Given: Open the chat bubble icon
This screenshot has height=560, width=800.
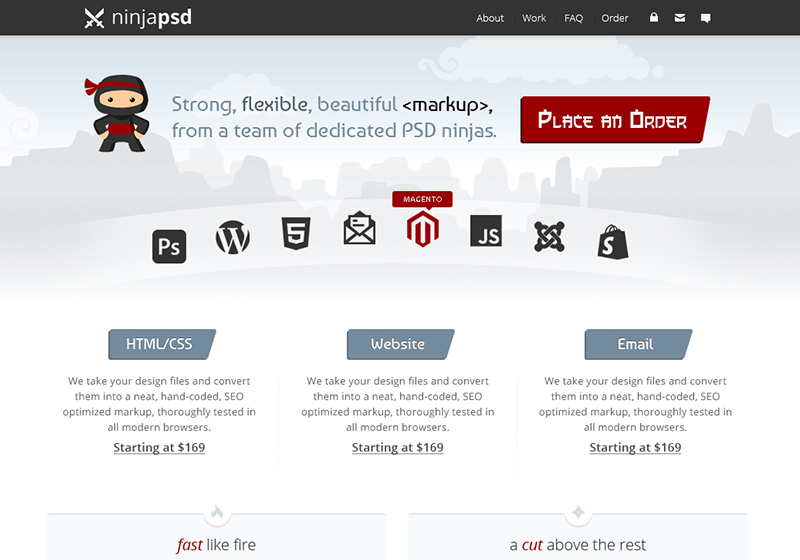Looking at the screenshot, I should [706, 18].
